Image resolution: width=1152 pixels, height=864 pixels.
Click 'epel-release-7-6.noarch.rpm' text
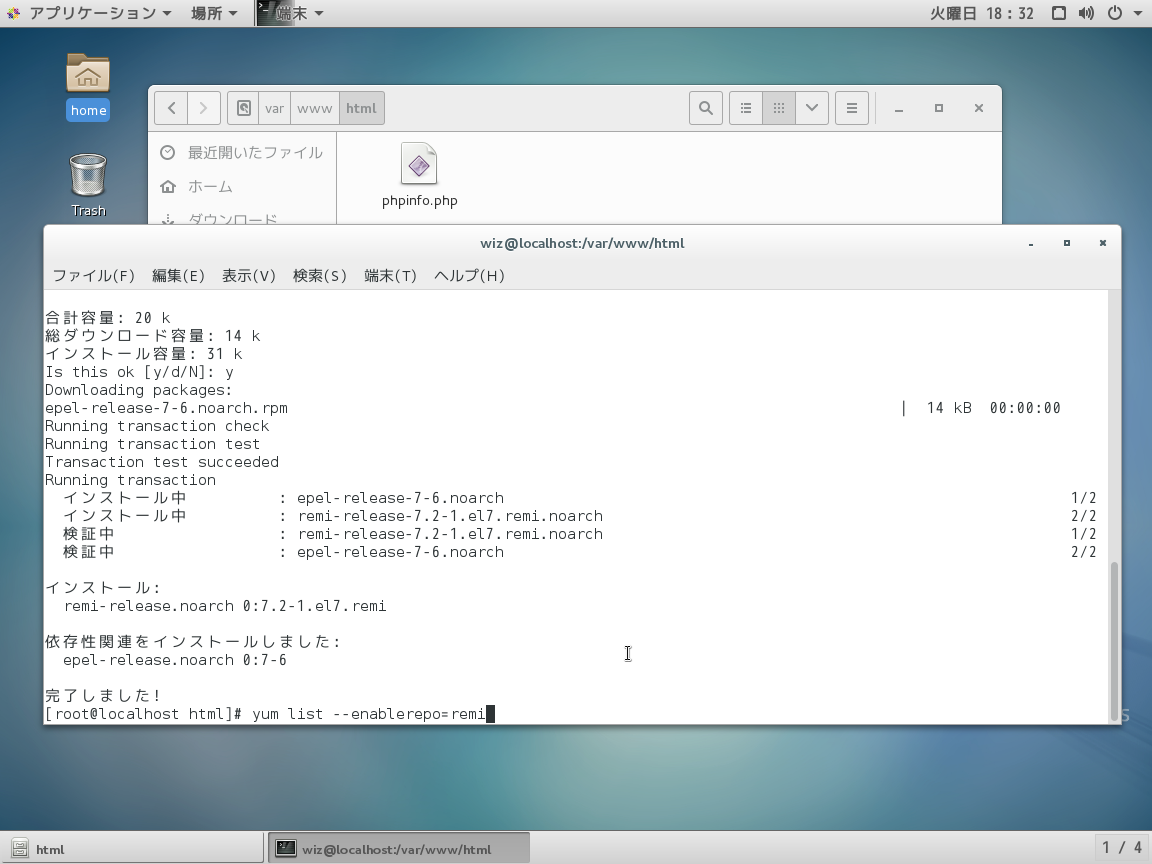point(166,408)
